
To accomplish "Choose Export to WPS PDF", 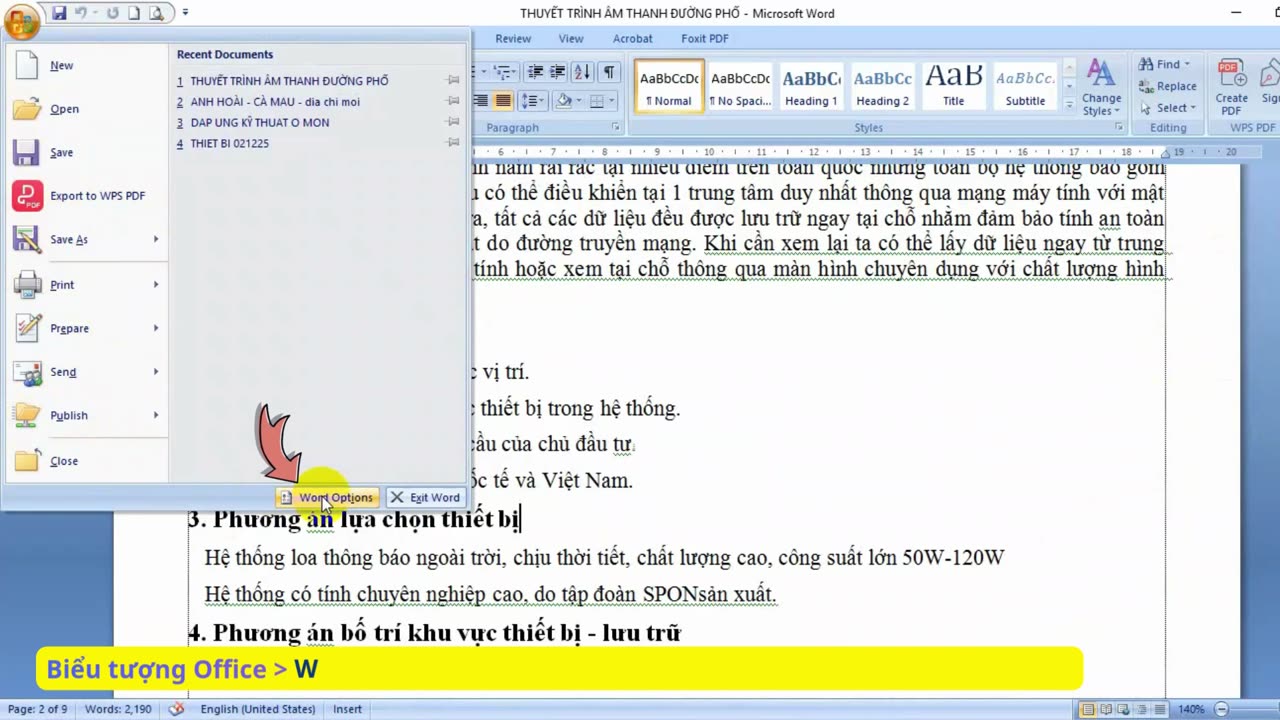I will [x=86, y=196].
